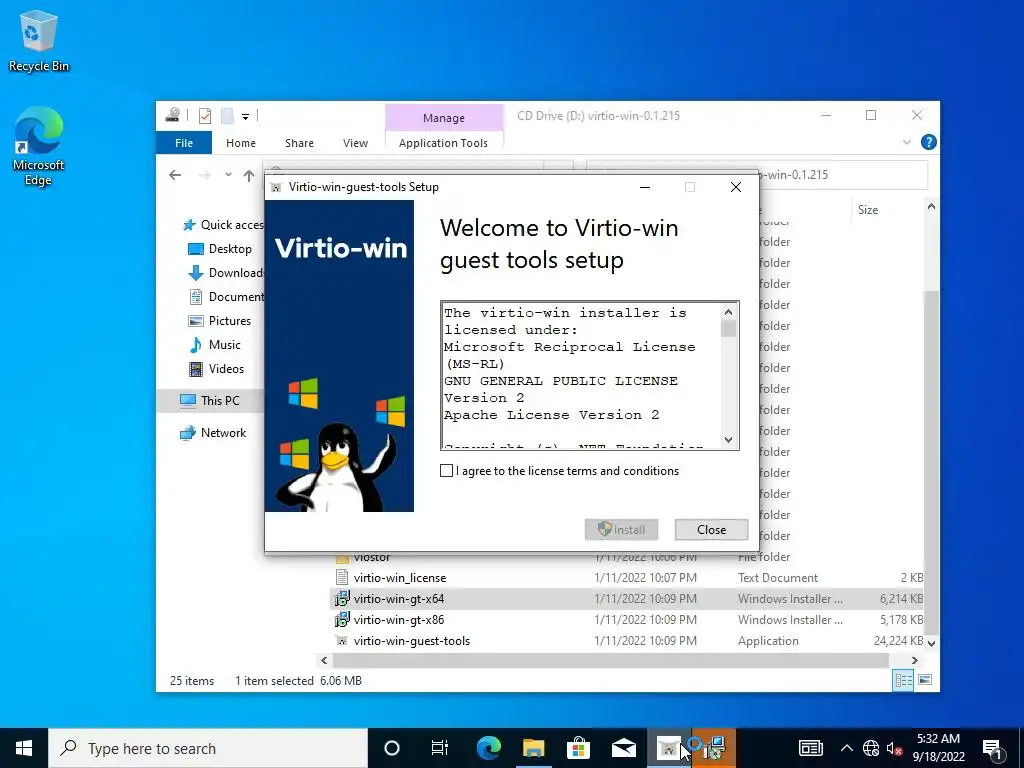
Task: Click the Install button in setup
Action: point(621,530)
